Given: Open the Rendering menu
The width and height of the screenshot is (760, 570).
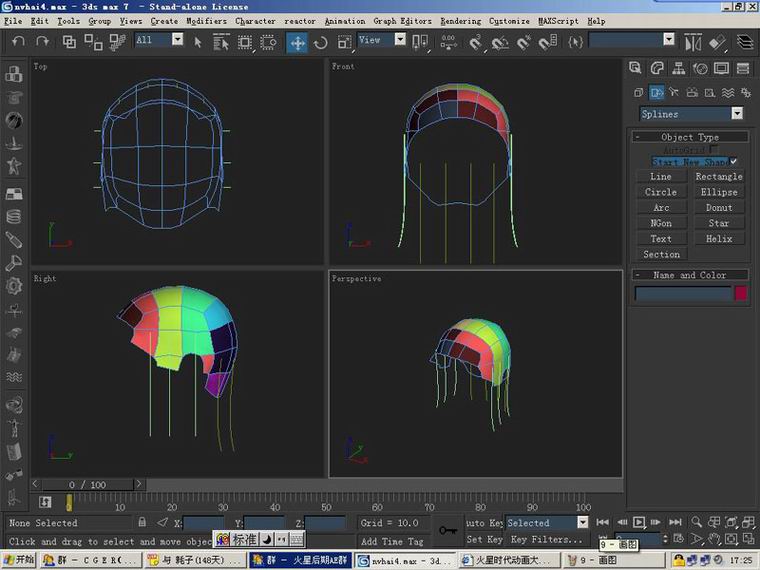Looking at the screenshot, I should tap(460, 21).
